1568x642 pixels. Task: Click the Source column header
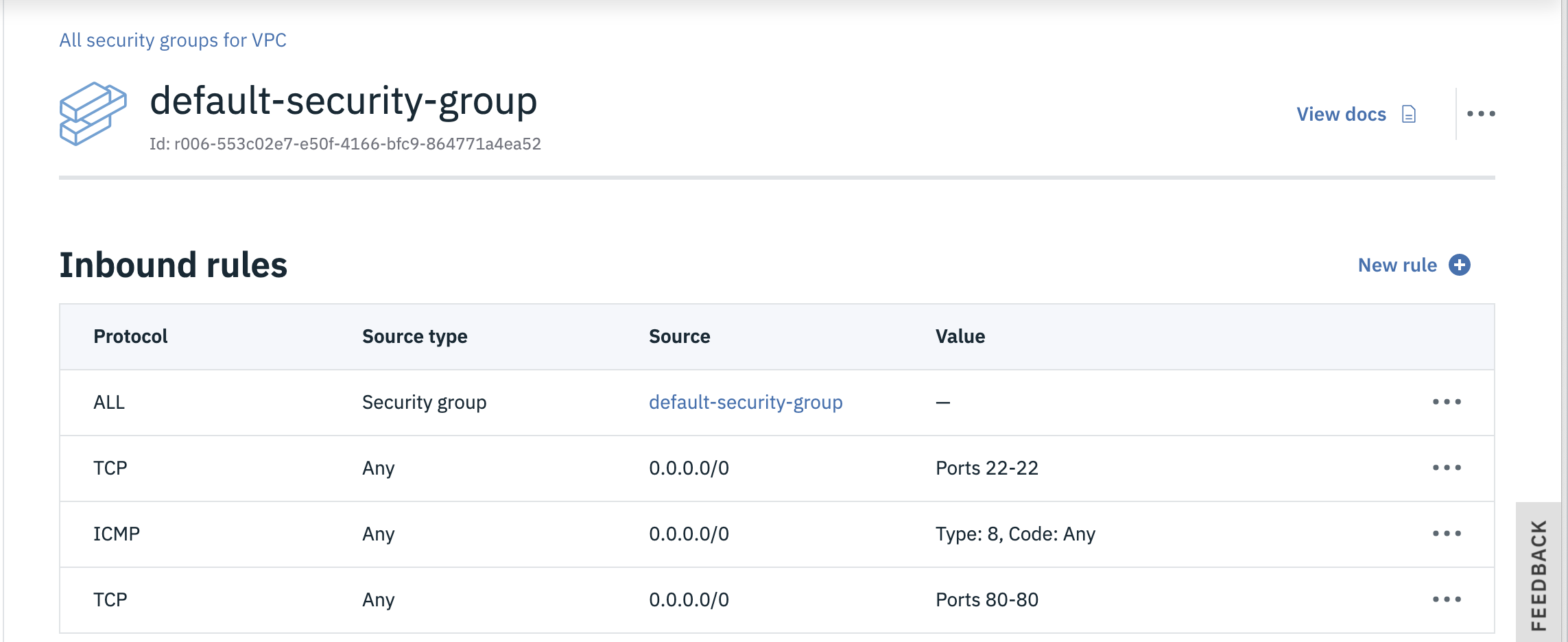[x=679, y=336]
